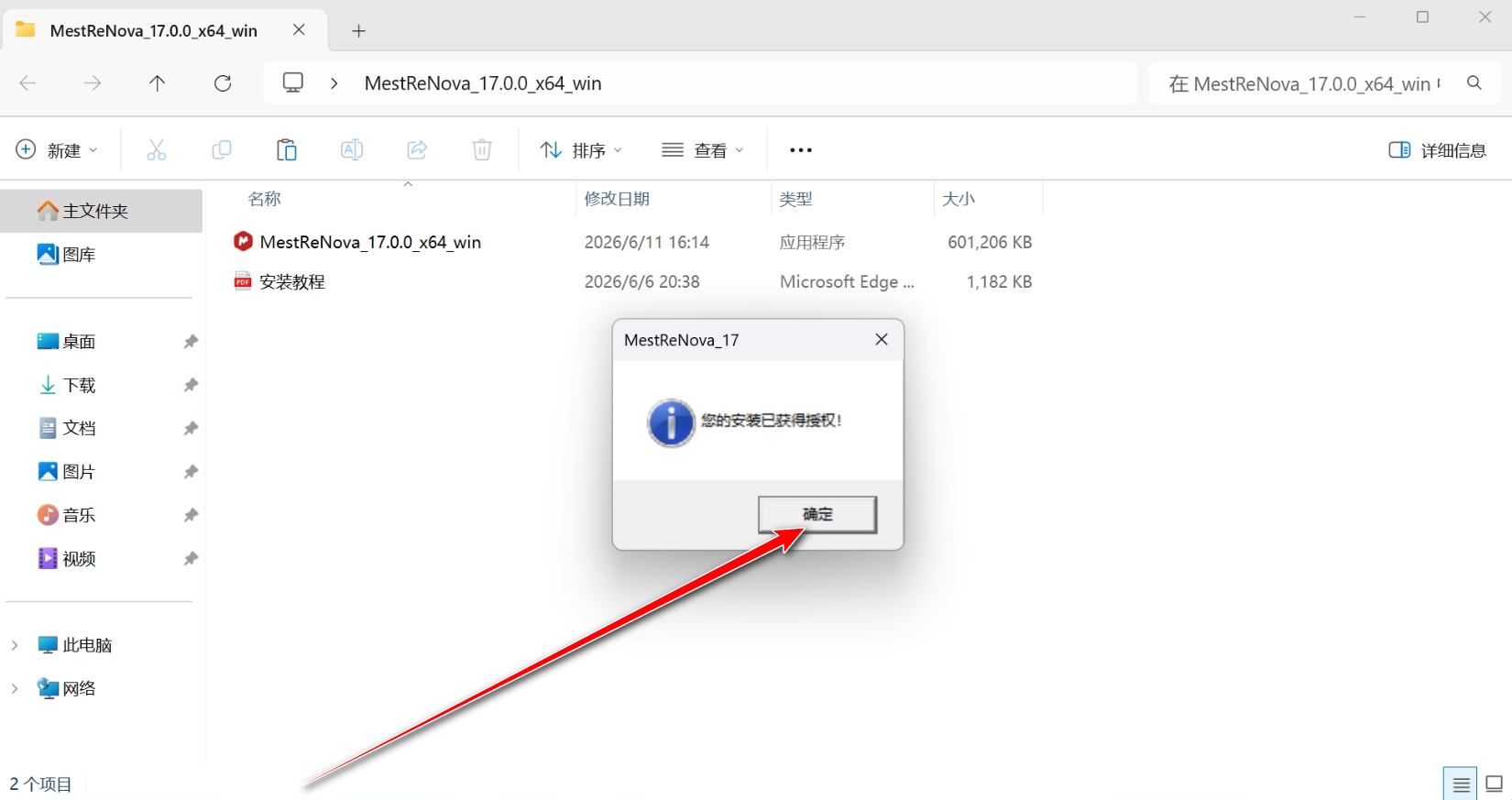Unpin 下载 using its pin icon
Screen dimensions: 1512x800
coord(191,385)
